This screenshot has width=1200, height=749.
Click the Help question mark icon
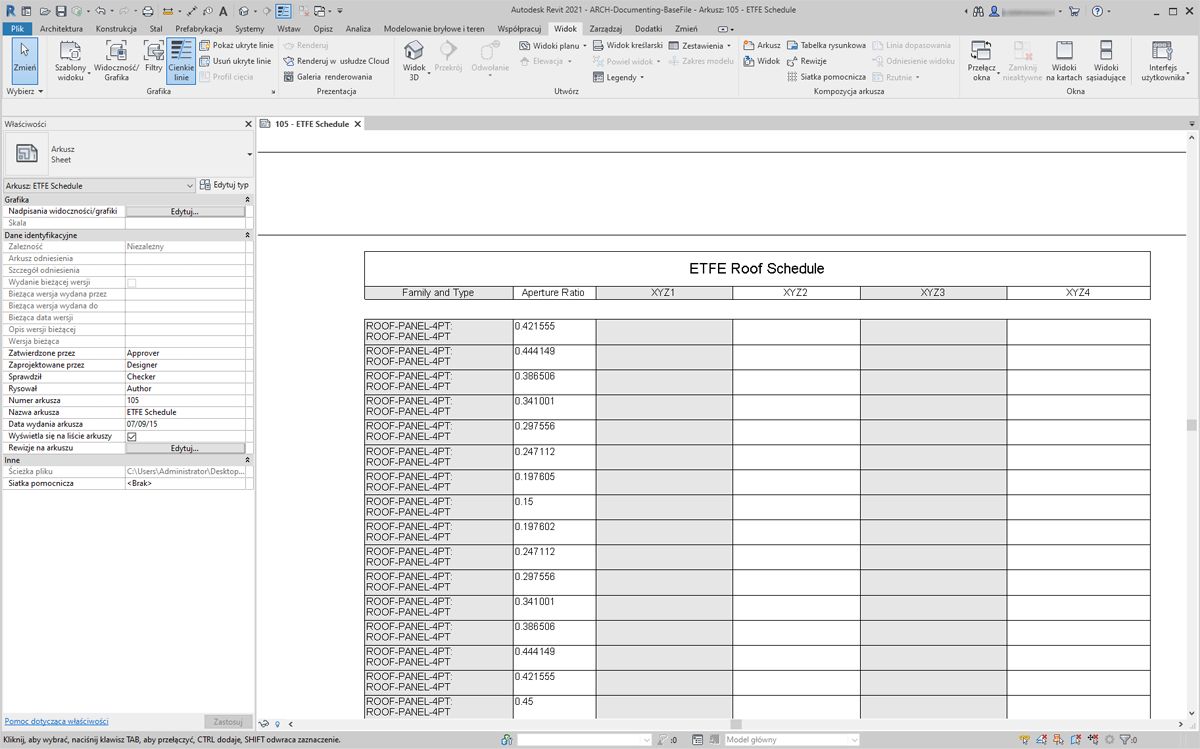(x=1097, y=11)
